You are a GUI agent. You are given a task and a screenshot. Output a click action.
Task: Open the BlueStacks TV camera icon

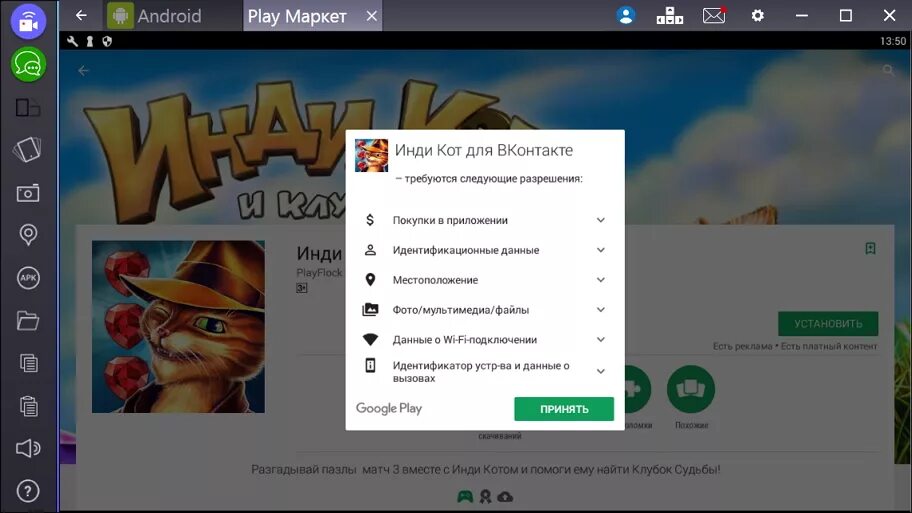28,22
